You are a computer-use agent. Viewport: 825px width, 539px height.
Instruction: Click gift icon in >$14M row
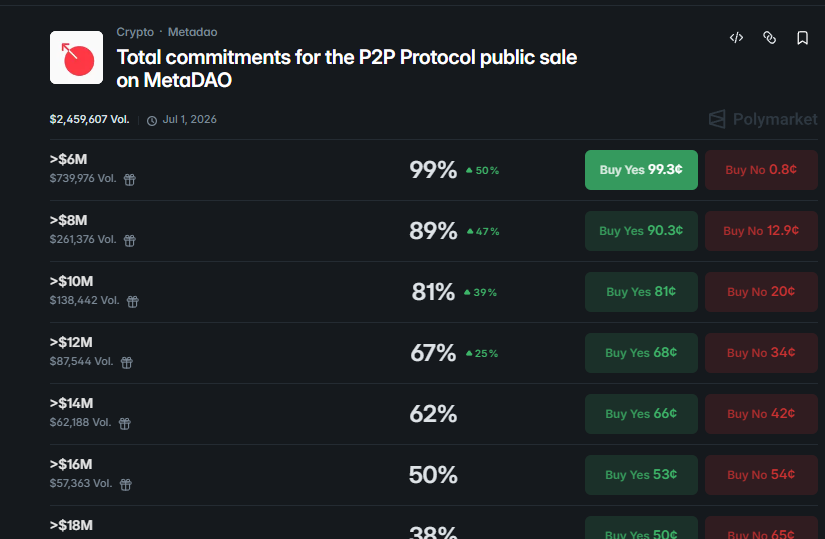pyautogui.click(x=125, y=423)
